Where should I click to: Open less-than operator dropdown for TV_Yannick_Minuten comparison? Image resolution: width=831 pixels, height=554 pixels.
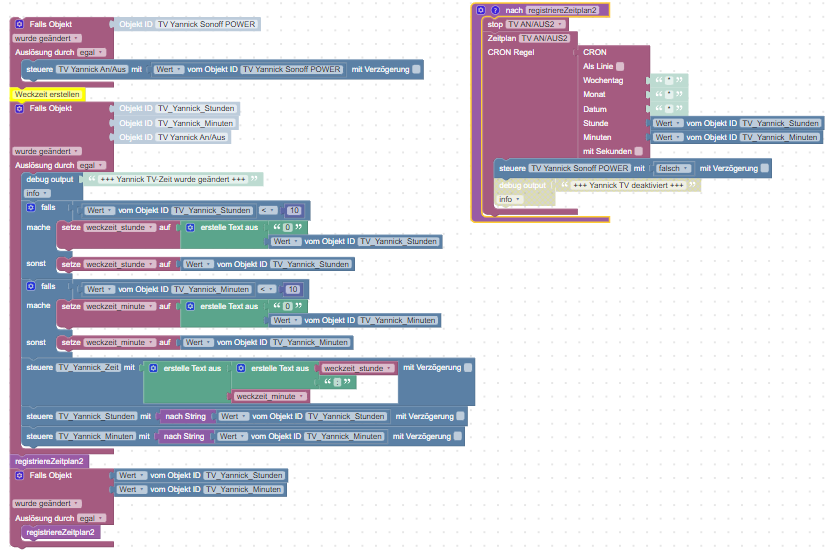click(x=267, y=289)
